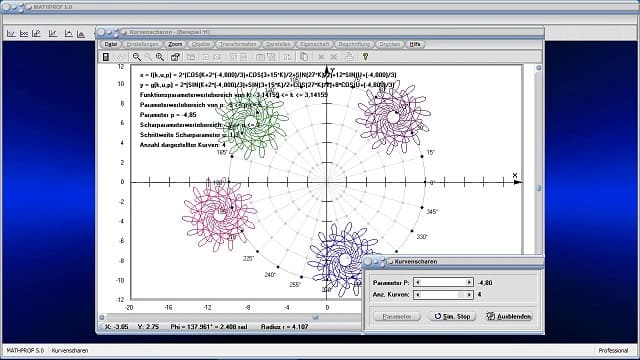The width and height of the screenshot is (640, 360).
Task: Click the right arrow of the Parameter P slider
Action: (469, 282)
